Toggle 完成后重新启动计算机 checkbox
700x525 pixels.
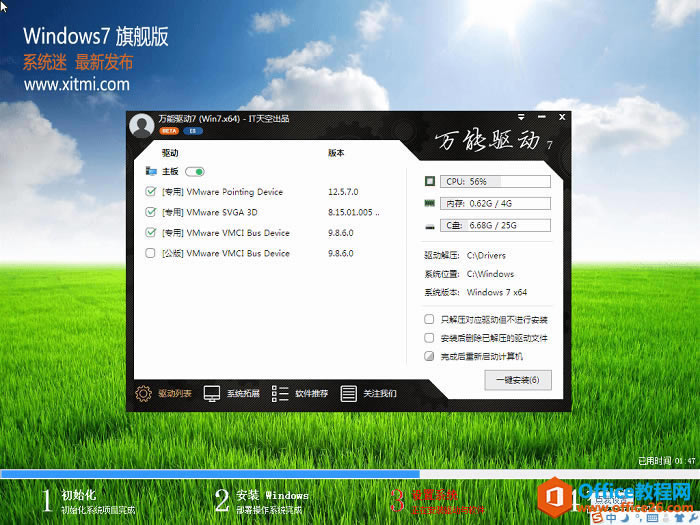coord(429,356)
